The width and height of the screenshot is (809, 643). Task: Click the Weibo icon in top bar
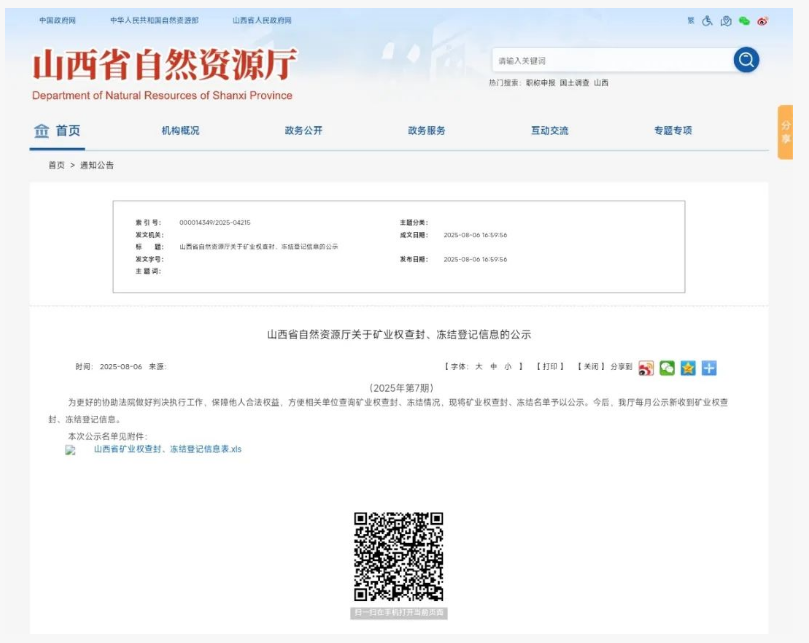762,20
